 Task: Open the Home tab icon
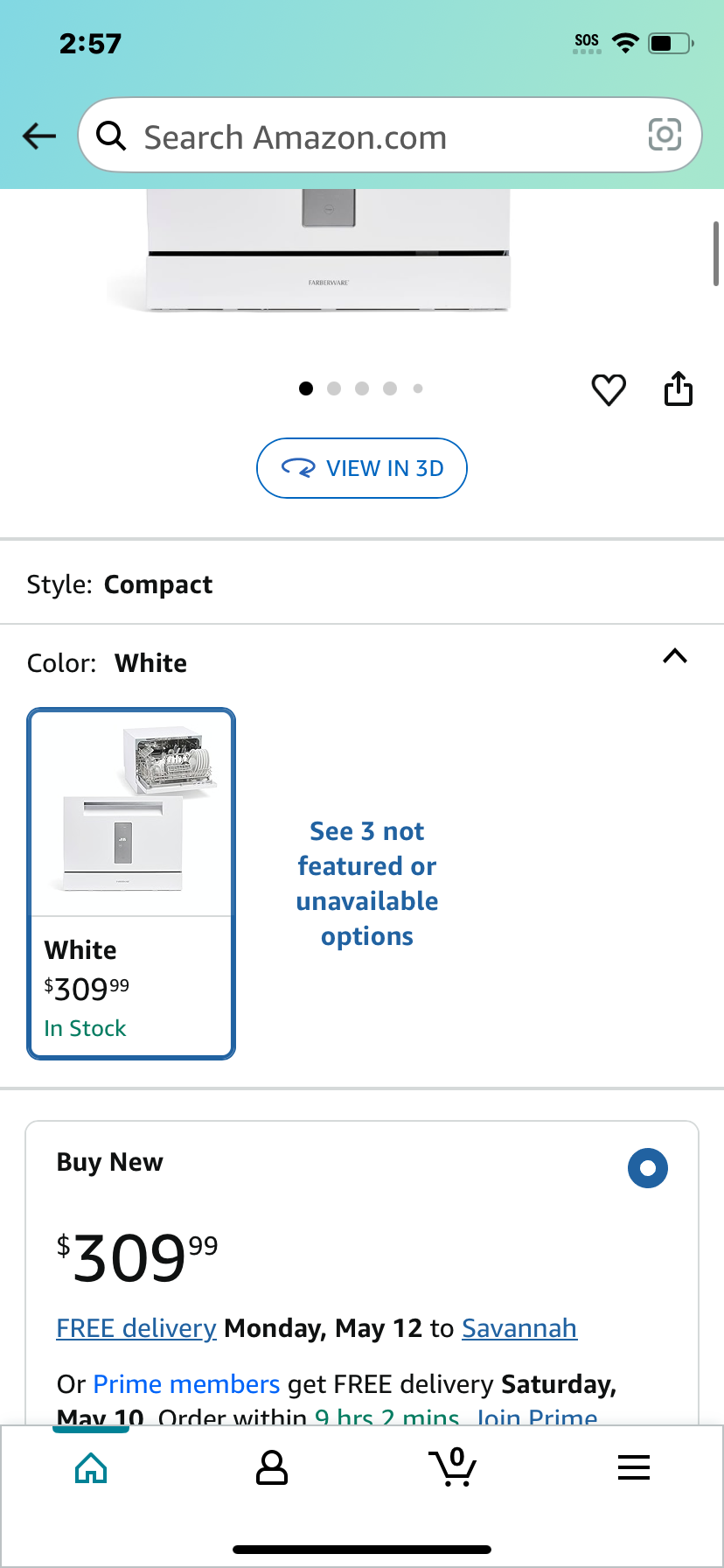click(x=92, y=1467)
